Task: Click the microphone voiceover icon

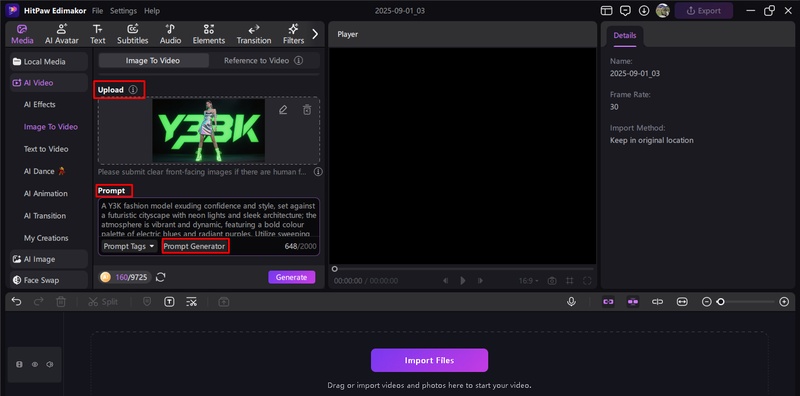Action: 571,302
